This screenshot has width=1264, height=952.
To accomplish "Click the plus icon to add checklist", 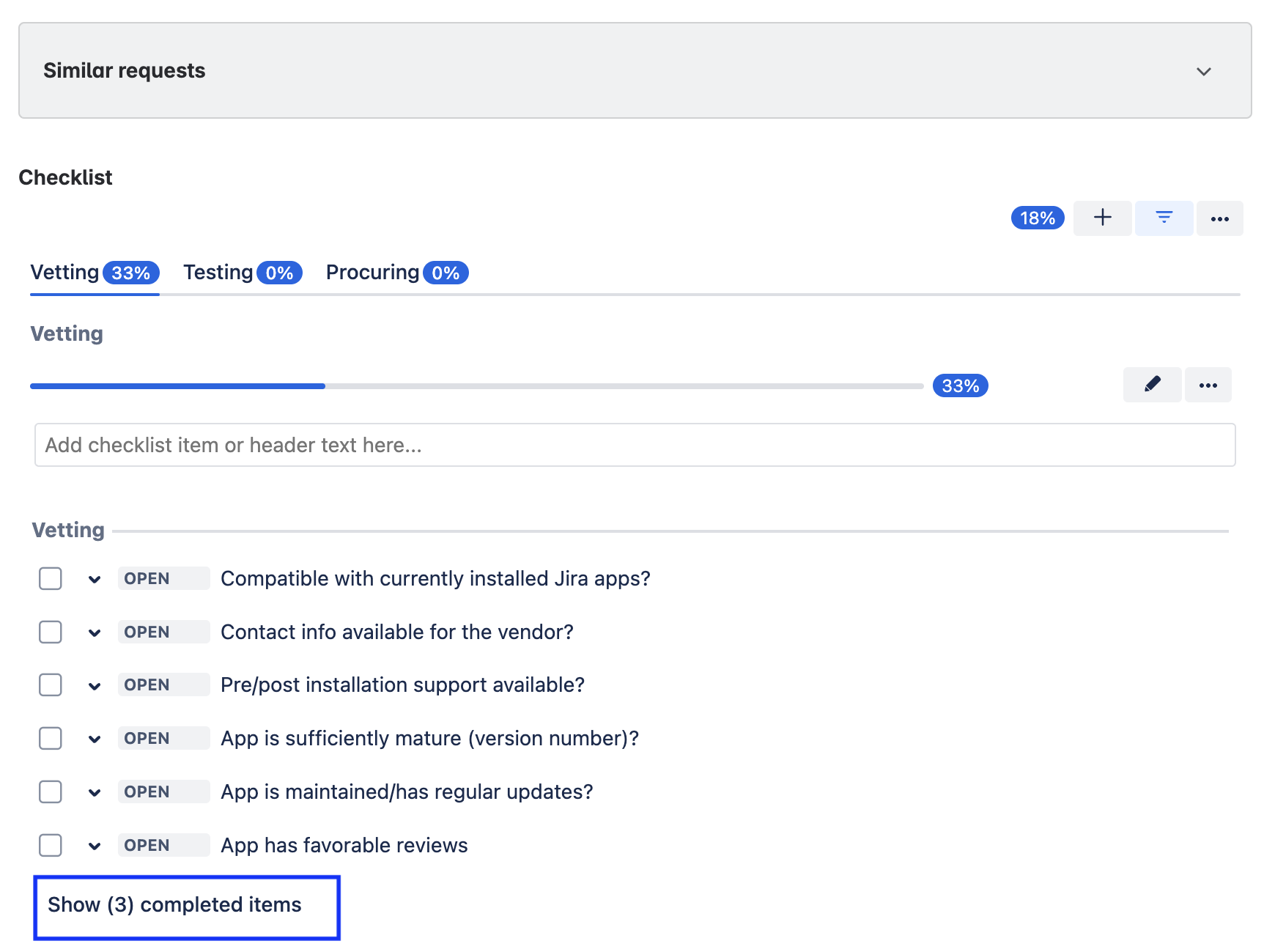I will pyautogui.click(x=1102, y=218).
